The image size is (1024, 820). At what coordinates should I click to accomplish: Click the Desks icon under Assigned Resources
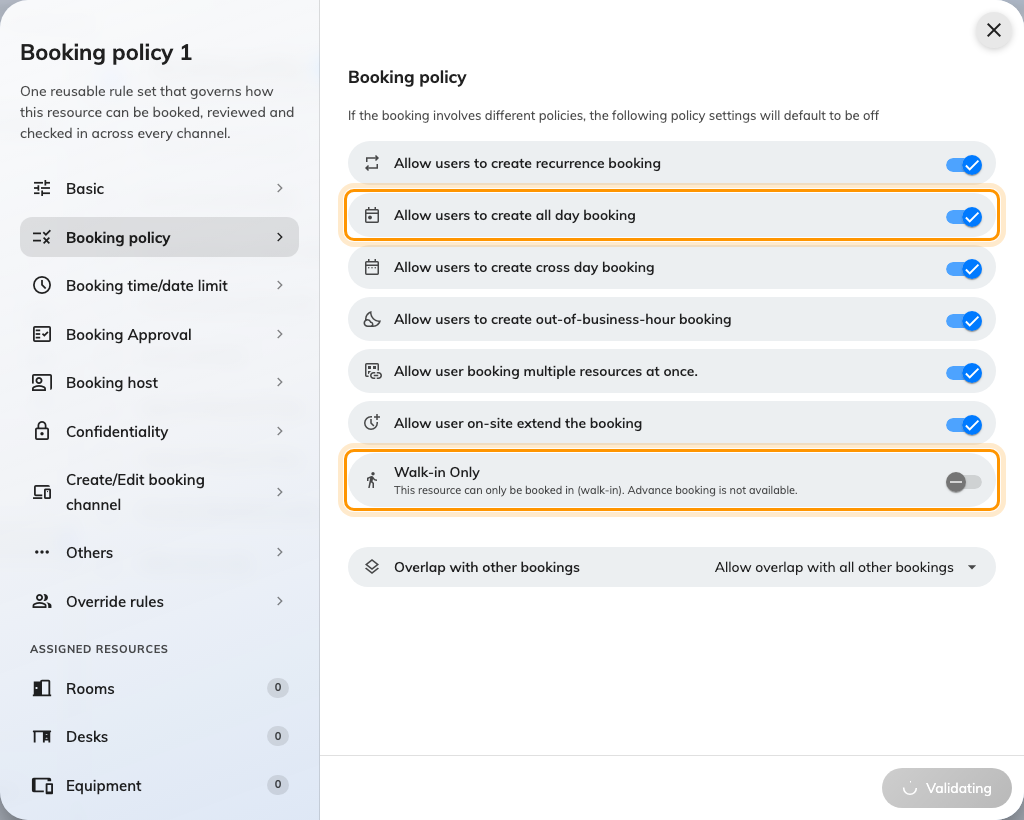tap(42, 736)
